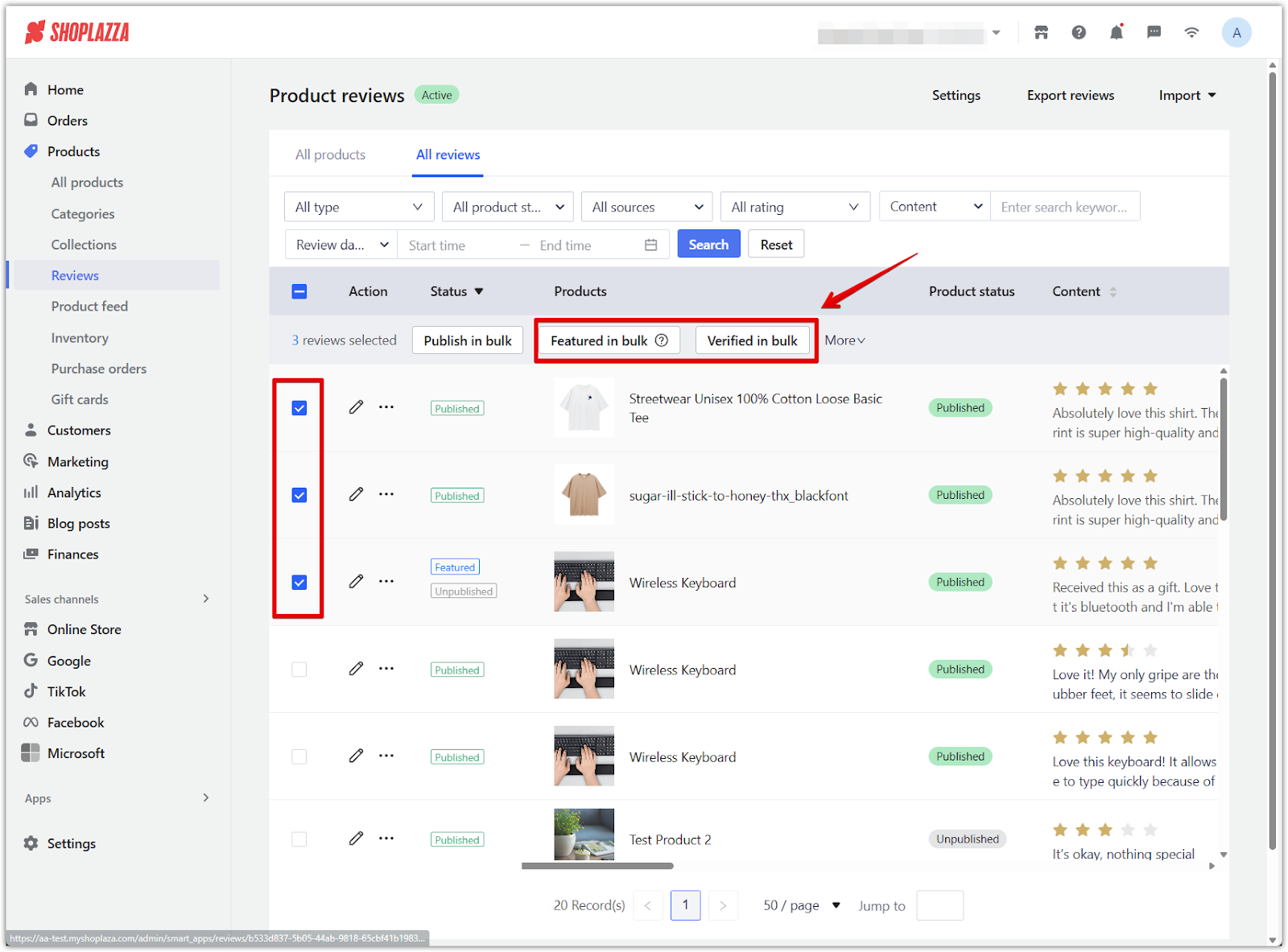This screenshot has width=1288, height=952.
Task: Focus the search keyword input field
Action: coord(1065,207)
